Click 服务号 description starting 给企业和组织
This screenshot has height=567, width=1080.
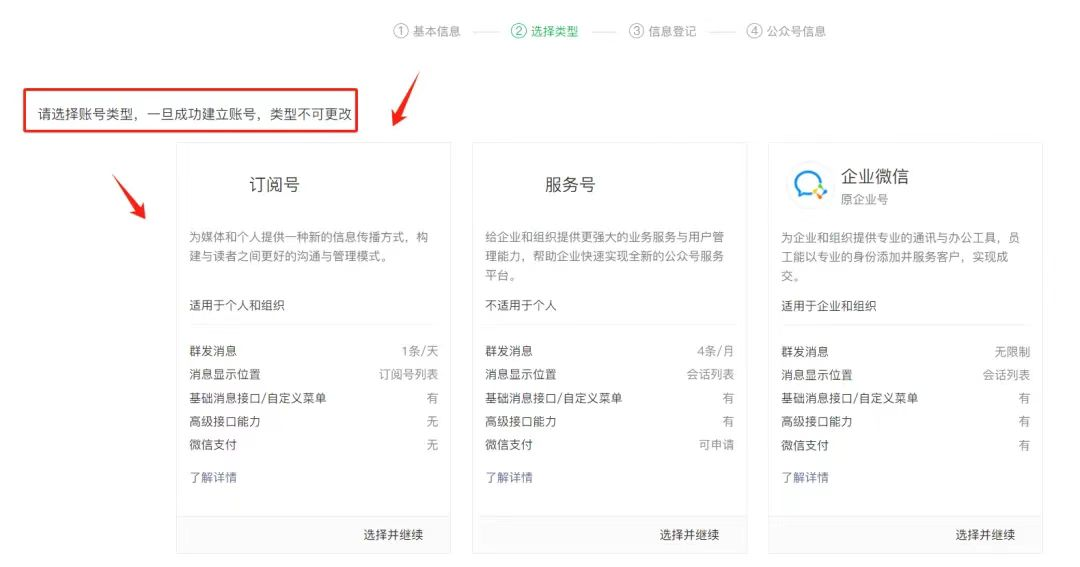605,256
